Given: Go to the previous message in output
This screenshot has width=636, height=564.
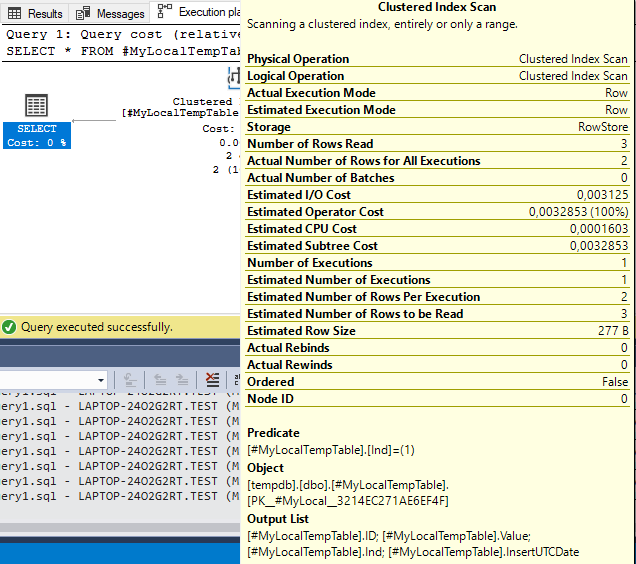Looking at the screenshot, I should (x=160, y=380).
